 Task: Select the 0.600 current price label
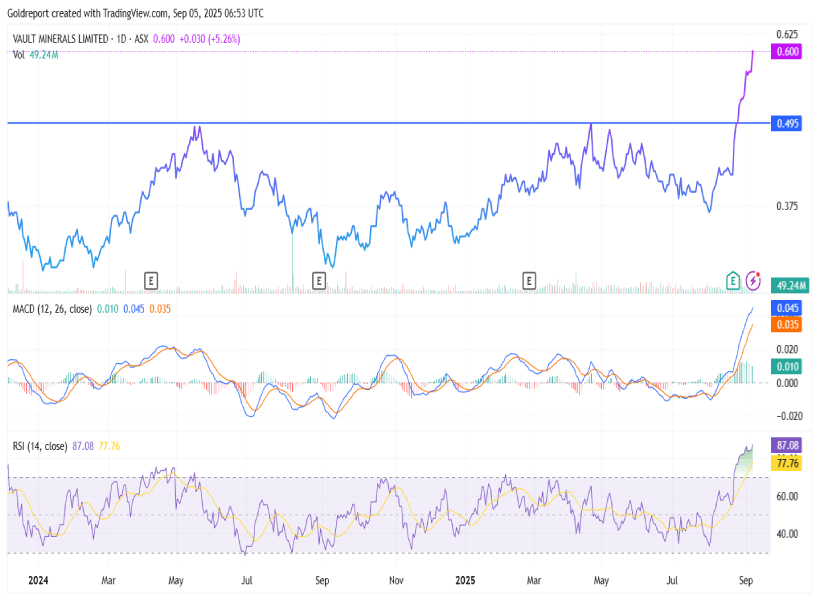coord(787,51)
